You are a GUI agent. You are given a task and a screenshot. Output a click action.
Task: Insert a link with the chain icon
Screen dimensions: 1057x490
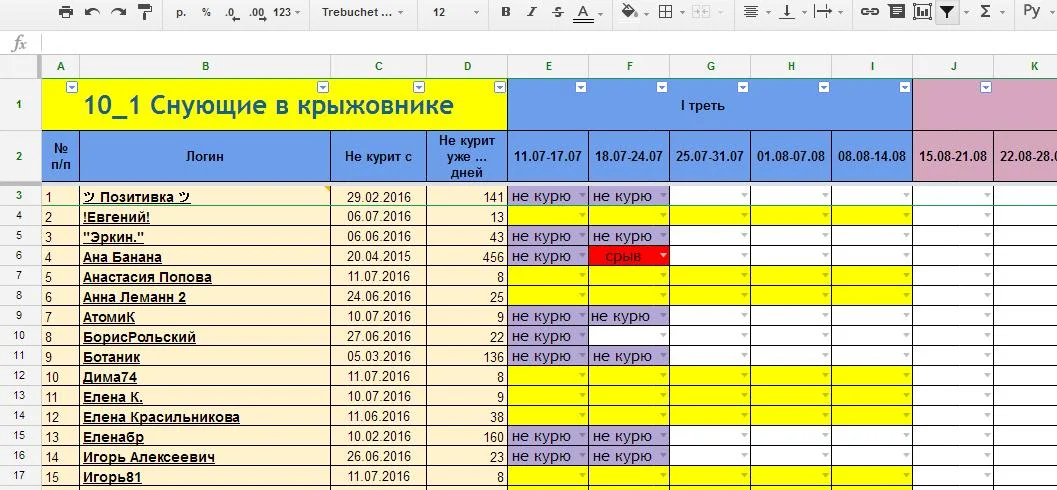point(870,11)
